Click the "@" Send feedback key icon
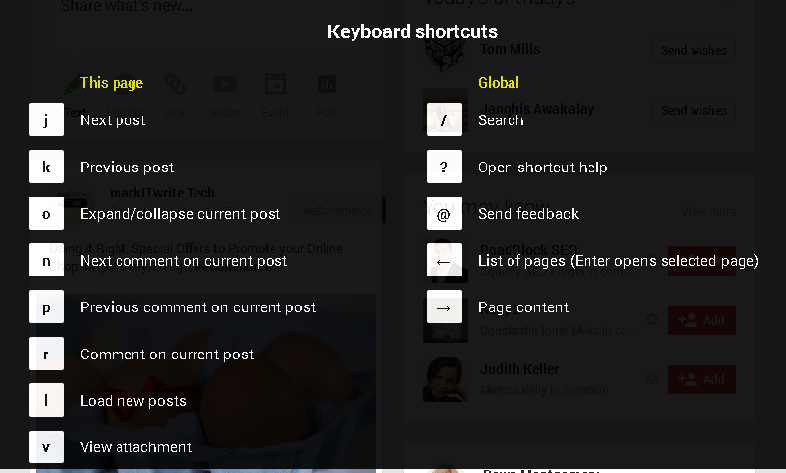This screenshot has height=473, width=786. [x=444, y=214]
